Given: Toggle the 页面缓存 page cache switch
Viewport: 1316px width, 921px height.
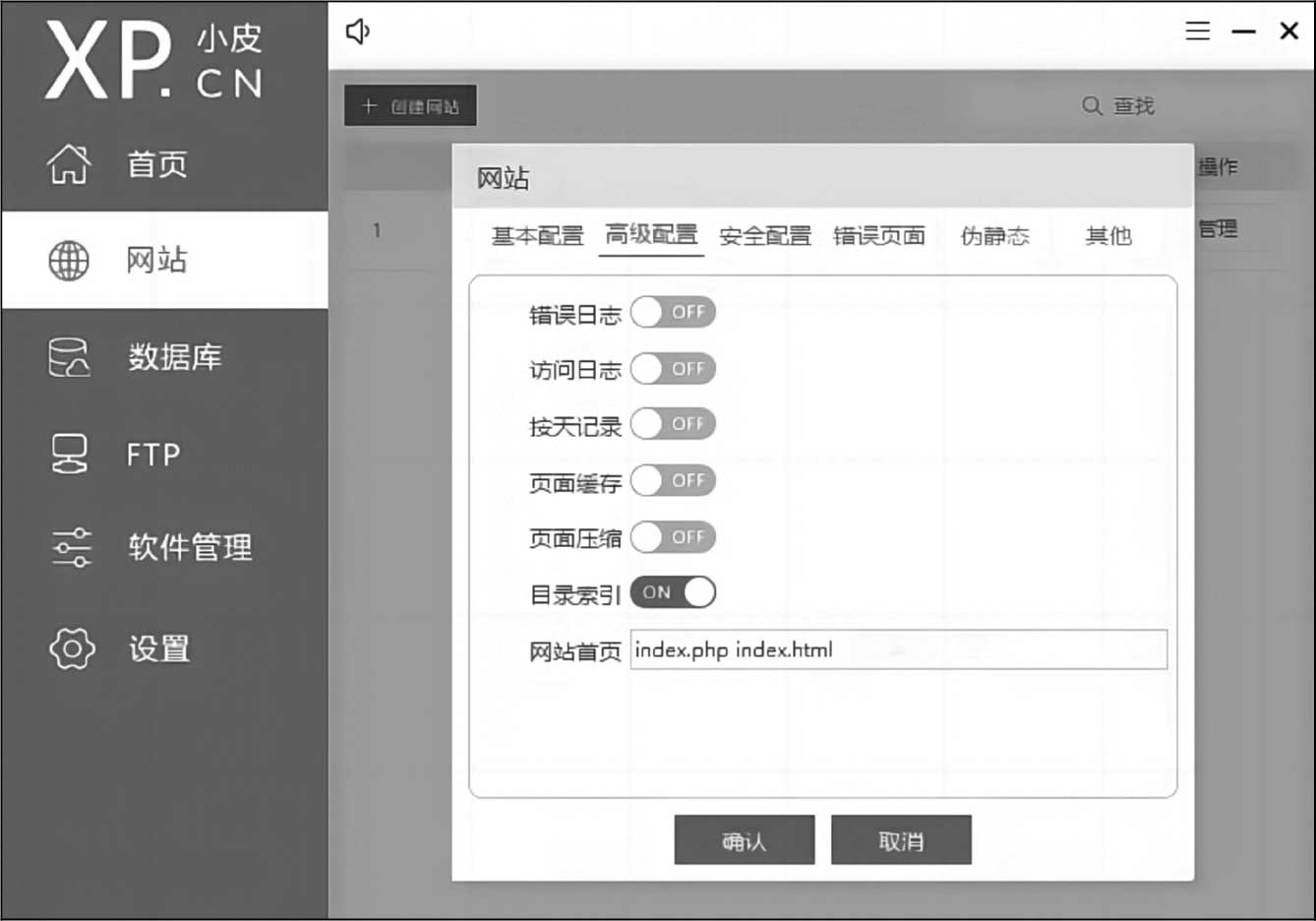Looking at the screenshot, I should [673, 481].
